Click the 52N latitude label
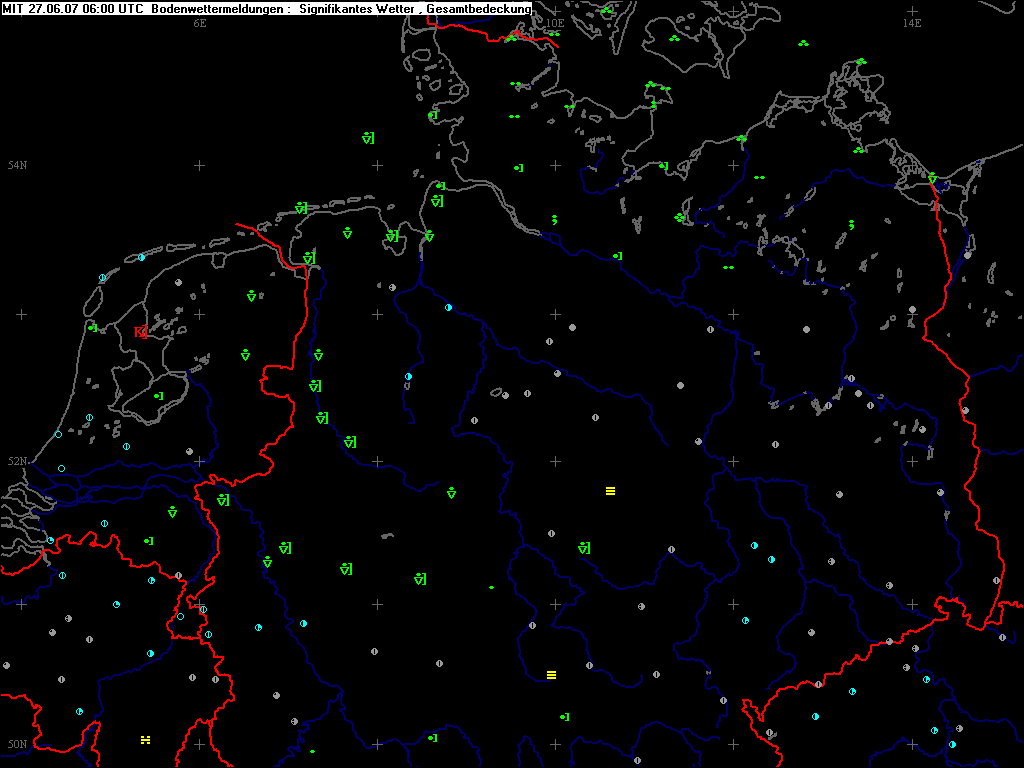Screen dimensions: 1024x768 point(17,462)
